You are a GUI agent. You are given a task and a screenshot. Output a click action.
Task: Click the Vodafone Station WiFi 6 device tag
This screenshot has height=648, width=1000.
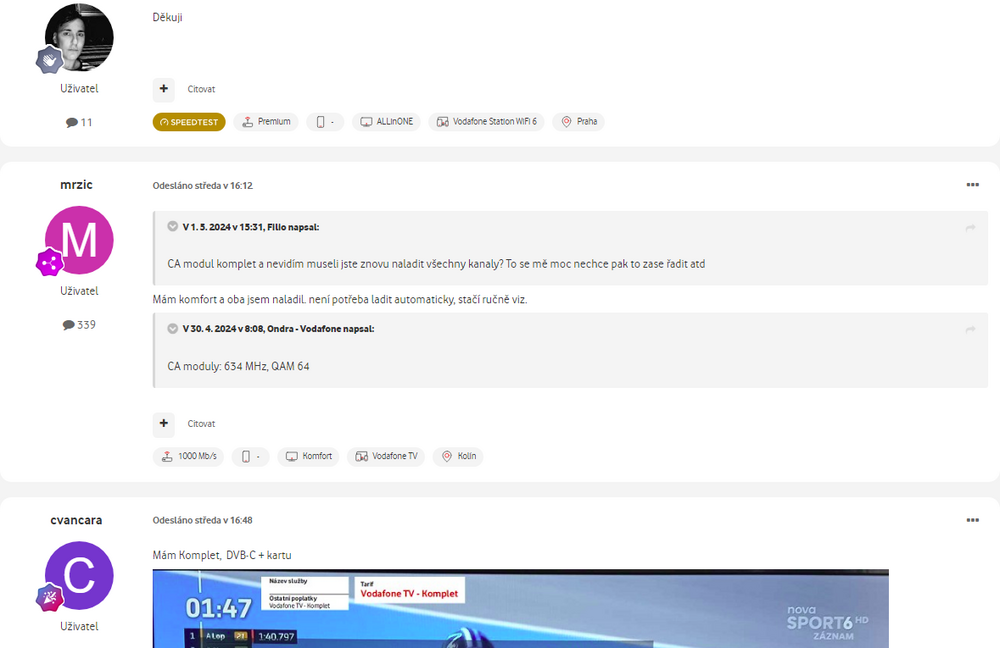[487, 122]
